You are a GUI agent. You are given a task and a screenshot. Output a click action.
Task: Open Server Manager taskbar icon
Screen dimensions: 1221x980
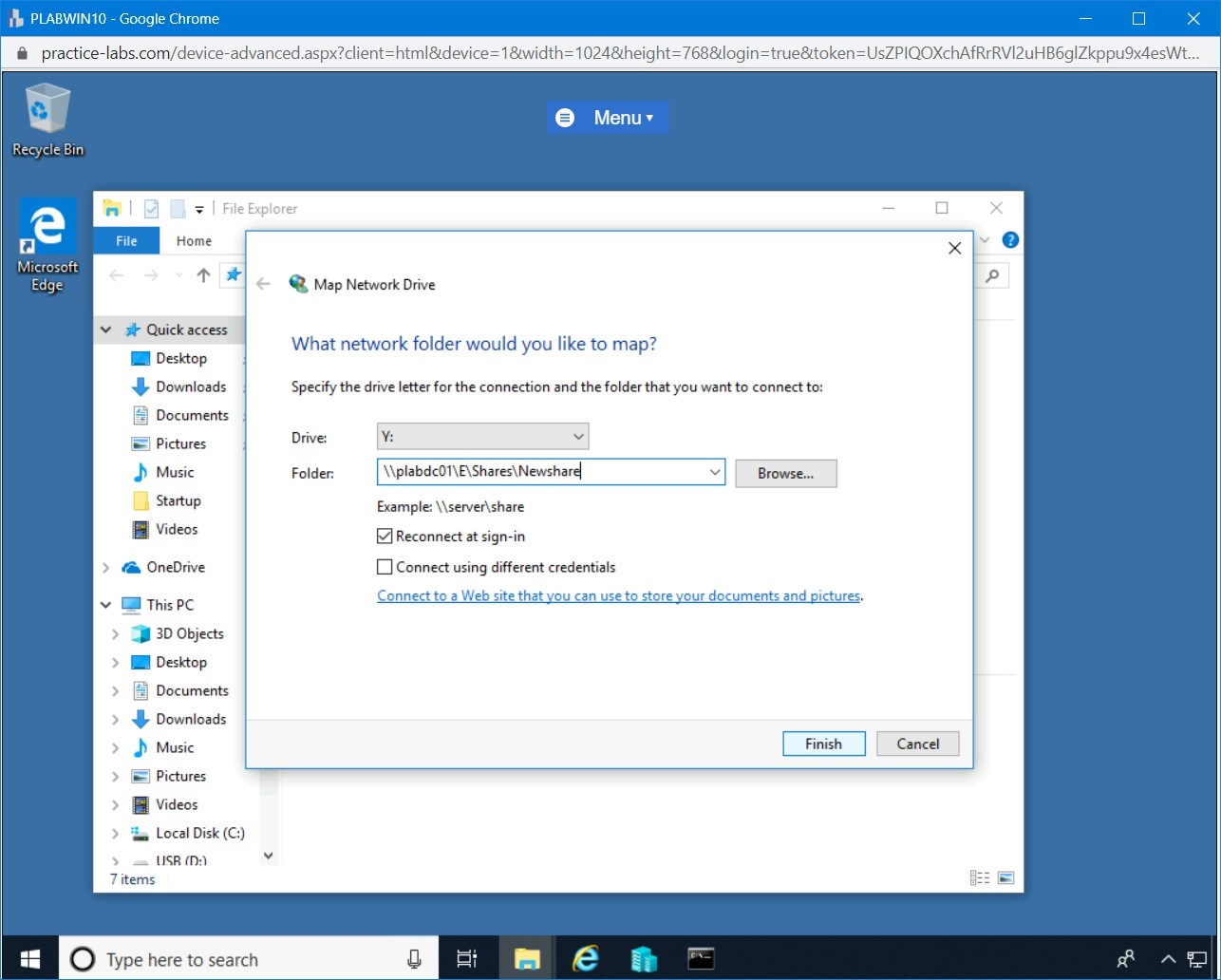[644, 959]
